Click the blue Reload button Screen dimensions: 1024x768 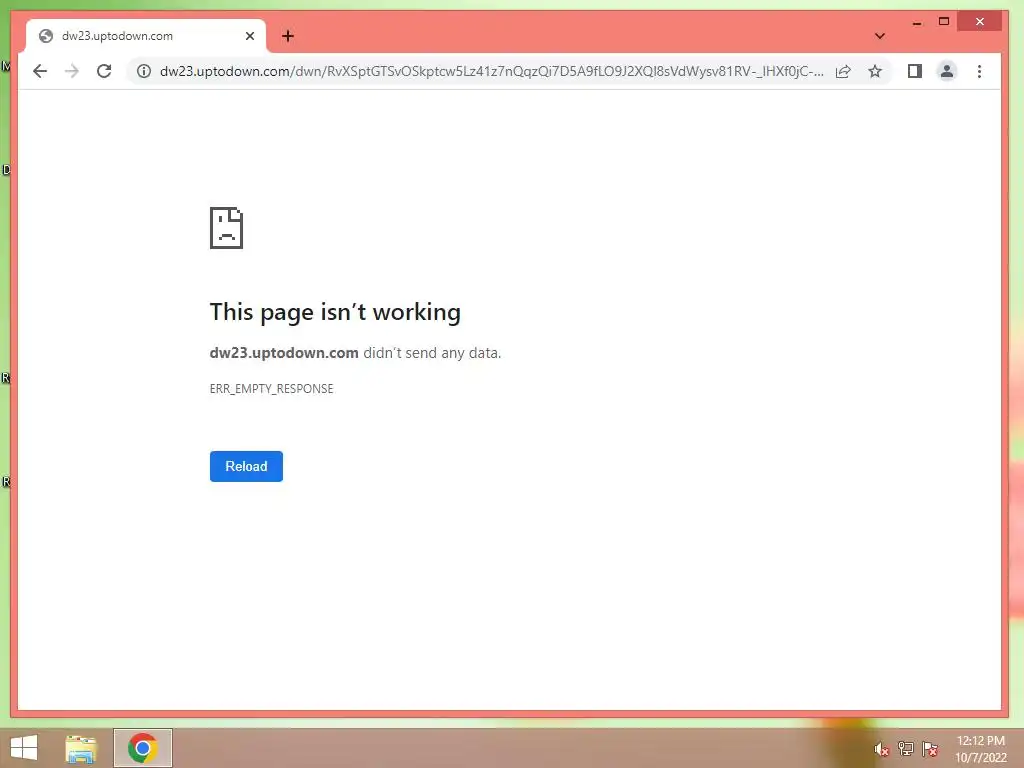coord(246,466)
